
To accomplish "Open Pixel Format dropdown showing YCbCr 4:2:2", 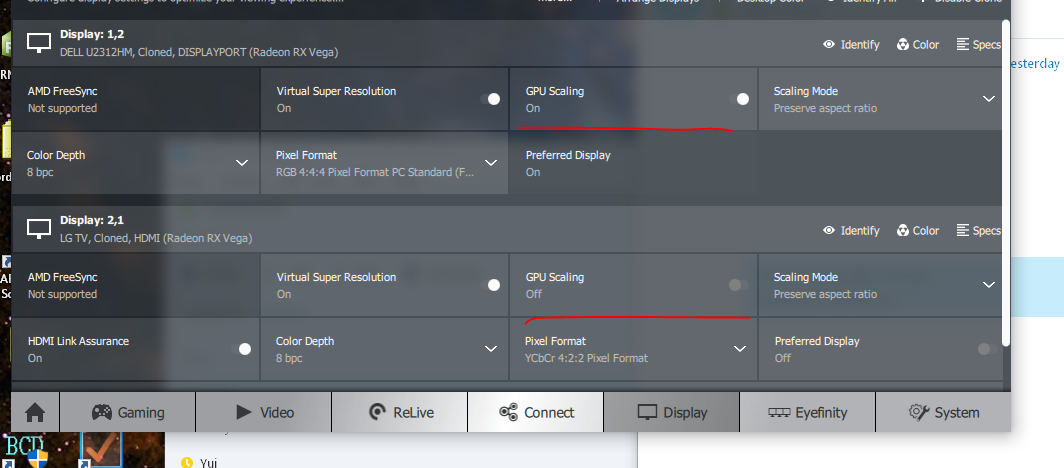I will tap(739, 349).
